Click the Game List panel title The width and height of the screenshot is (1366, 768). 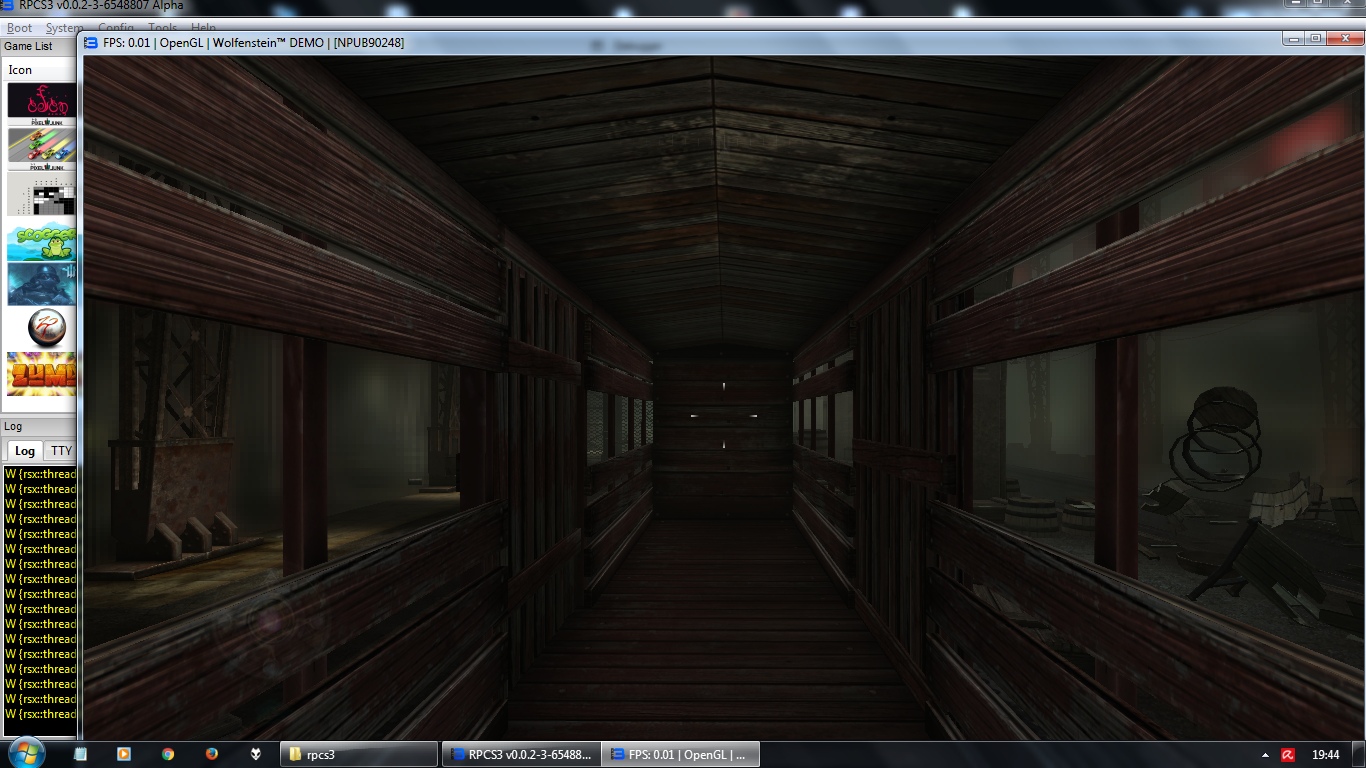click(28, 46)
